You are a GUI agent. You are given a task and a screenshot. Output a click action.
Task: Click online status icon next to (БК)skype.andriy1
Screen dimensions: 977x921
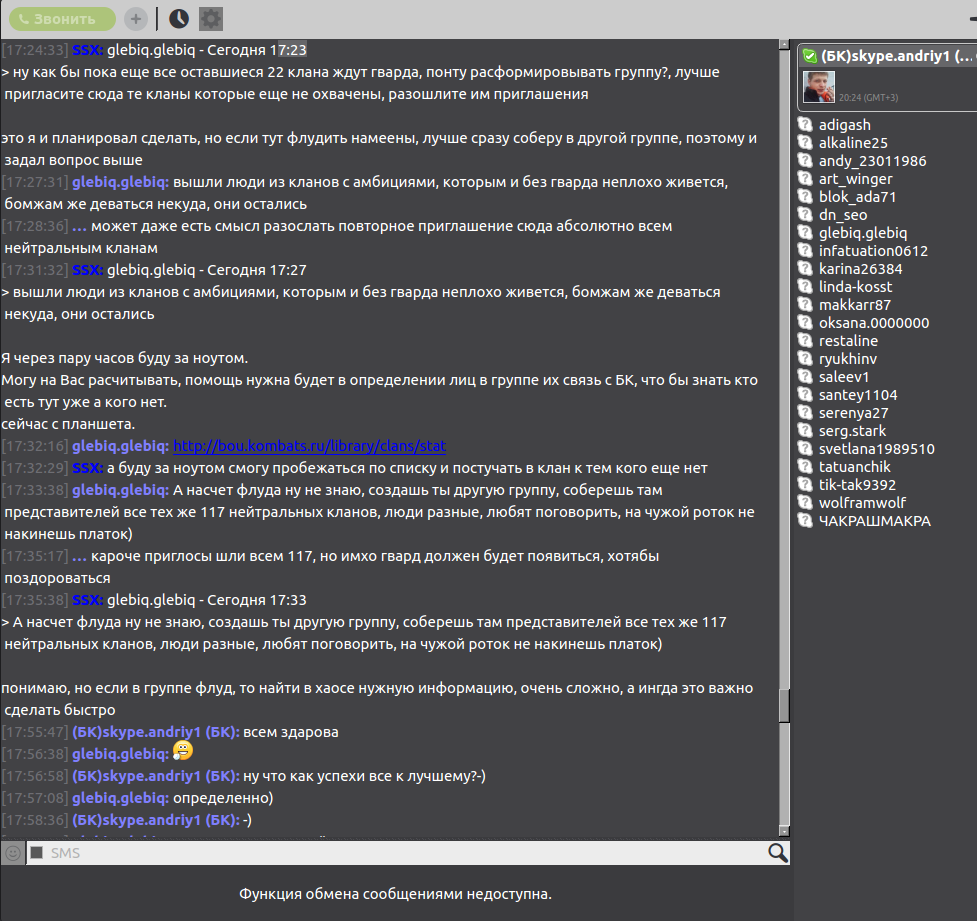coord(810,56)
